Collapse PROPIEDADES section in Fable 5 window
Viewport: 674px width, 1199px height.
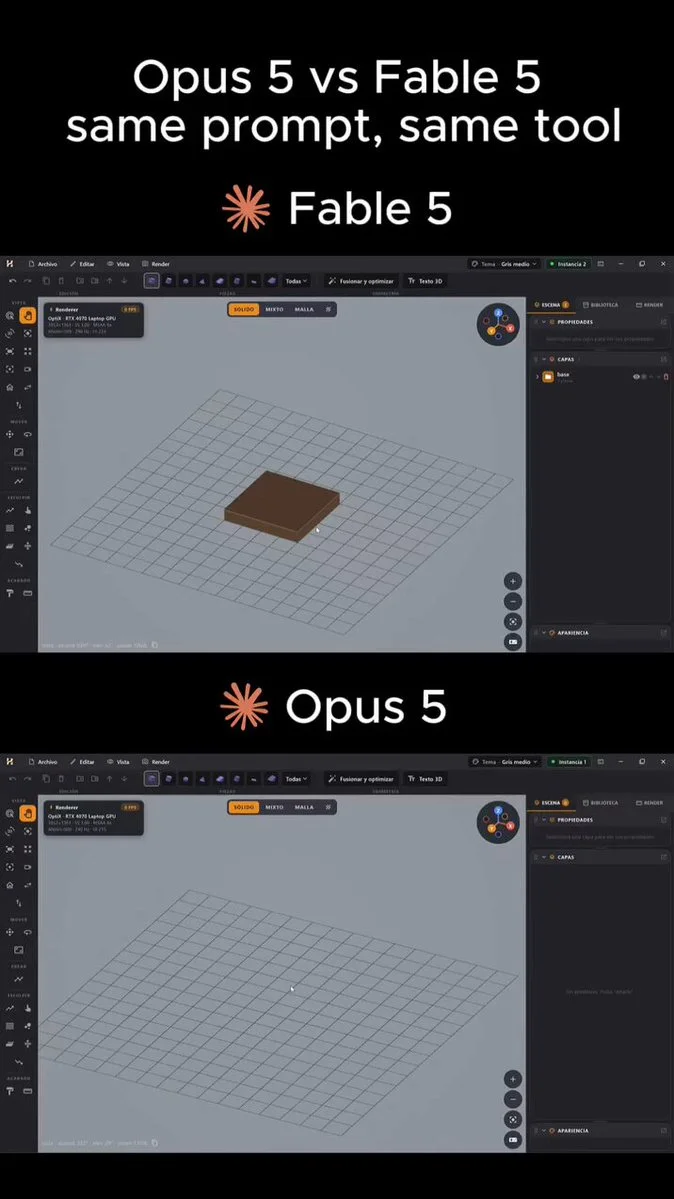543,322
